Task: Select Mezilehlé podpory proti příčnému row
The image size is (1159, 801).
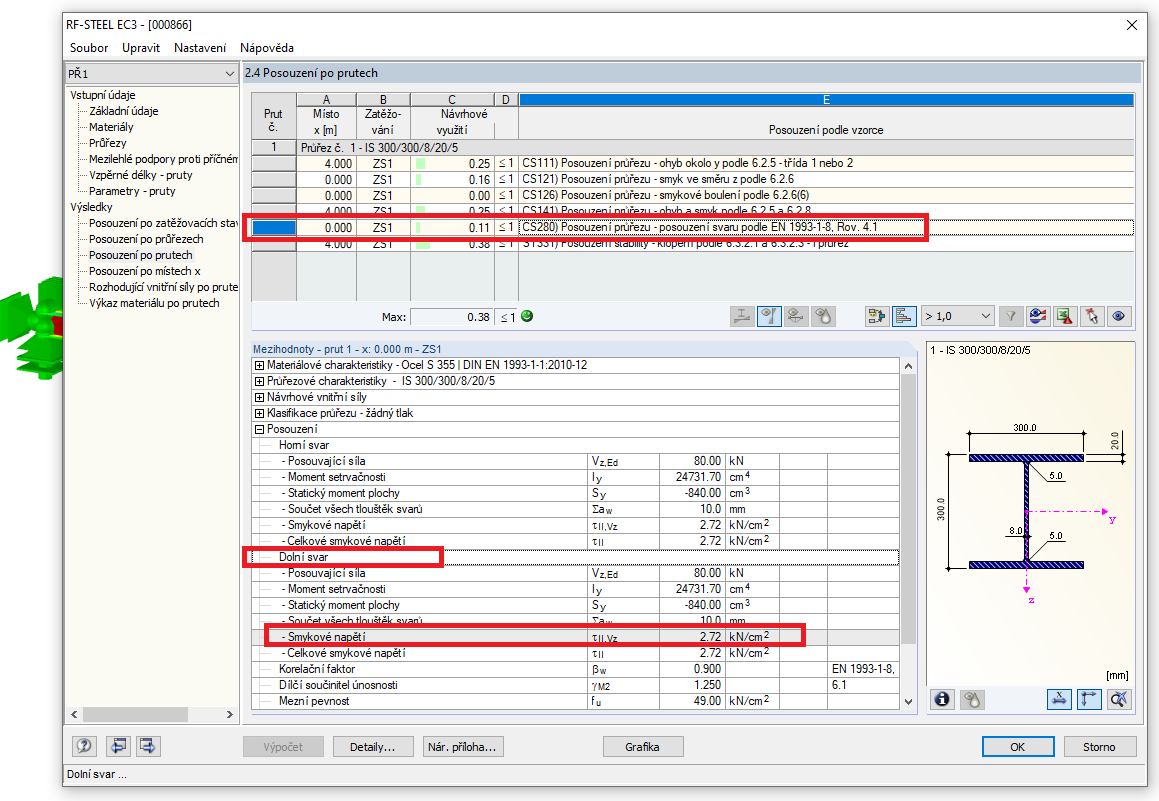Action: pos(163,159)
